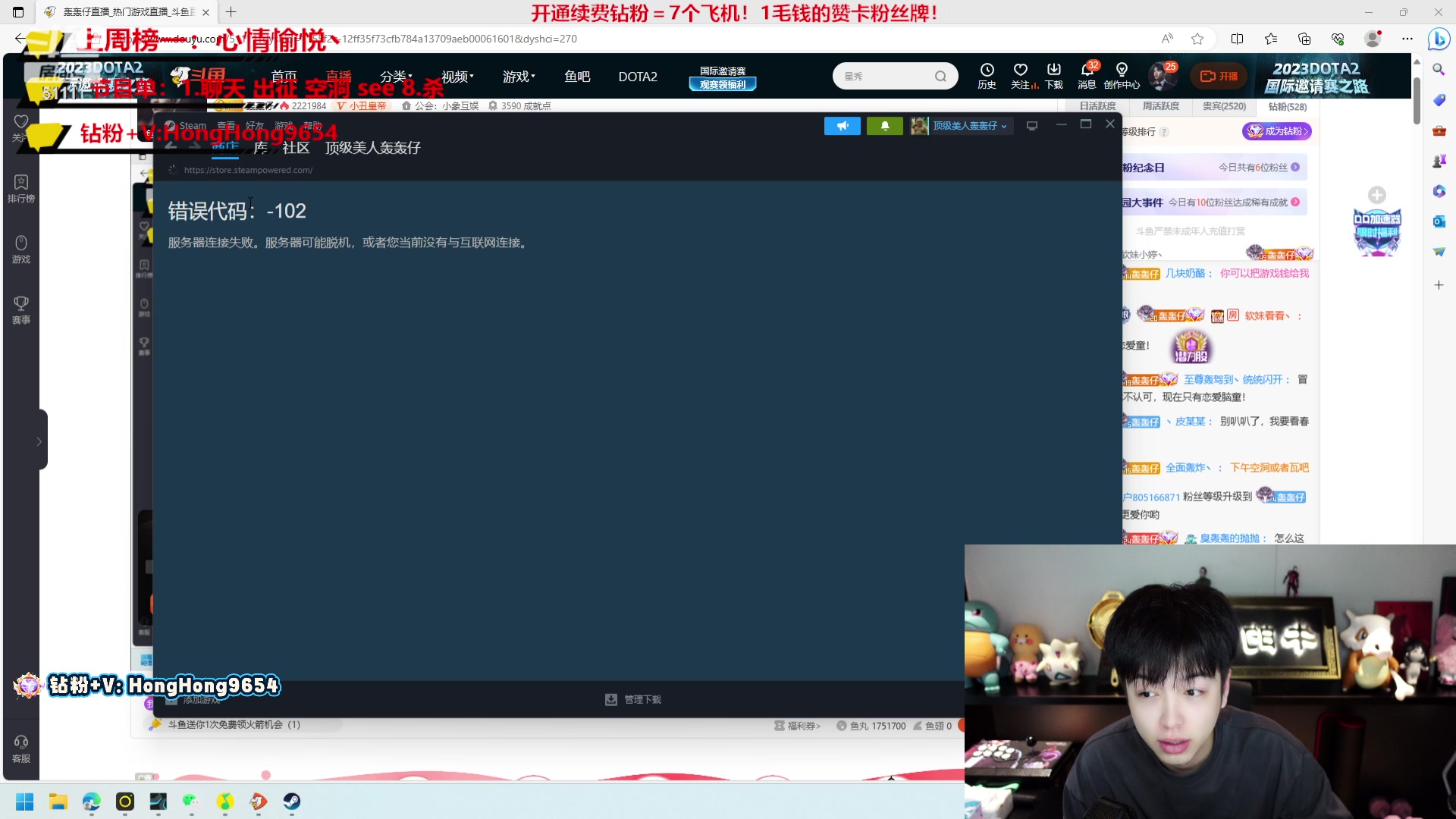This screenshot has height=819, width=1456.
Task: Click the 开播 start streaming button
Action: (1219, 77)
